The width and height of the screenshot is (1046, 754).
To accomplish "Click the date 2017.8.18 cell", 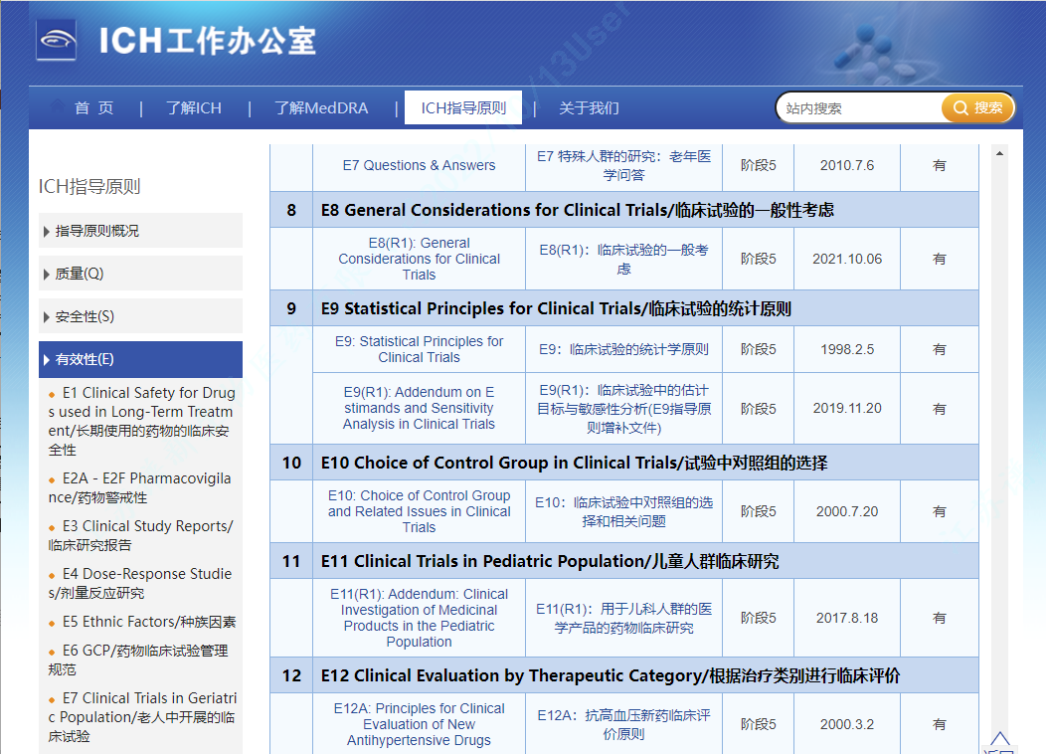I will click(x=847, y=618).
